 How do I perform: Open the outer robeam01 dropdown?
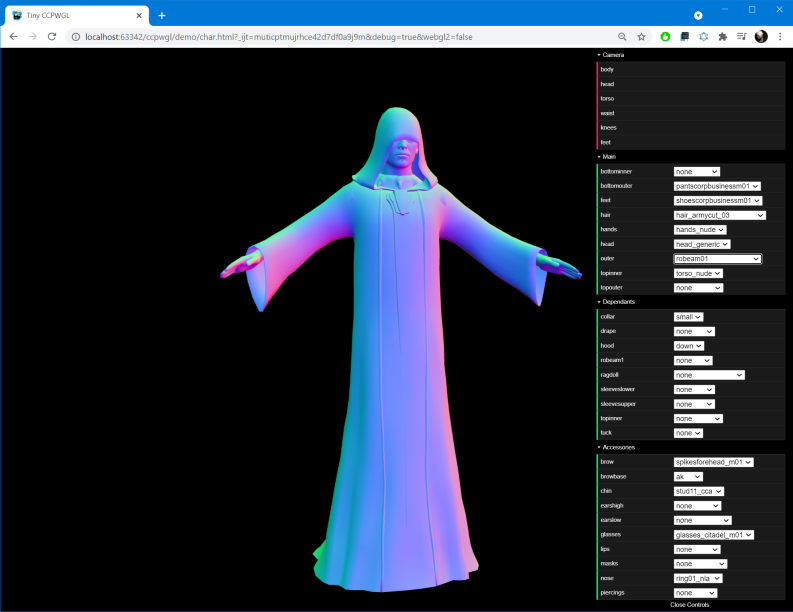coord(718,259)
